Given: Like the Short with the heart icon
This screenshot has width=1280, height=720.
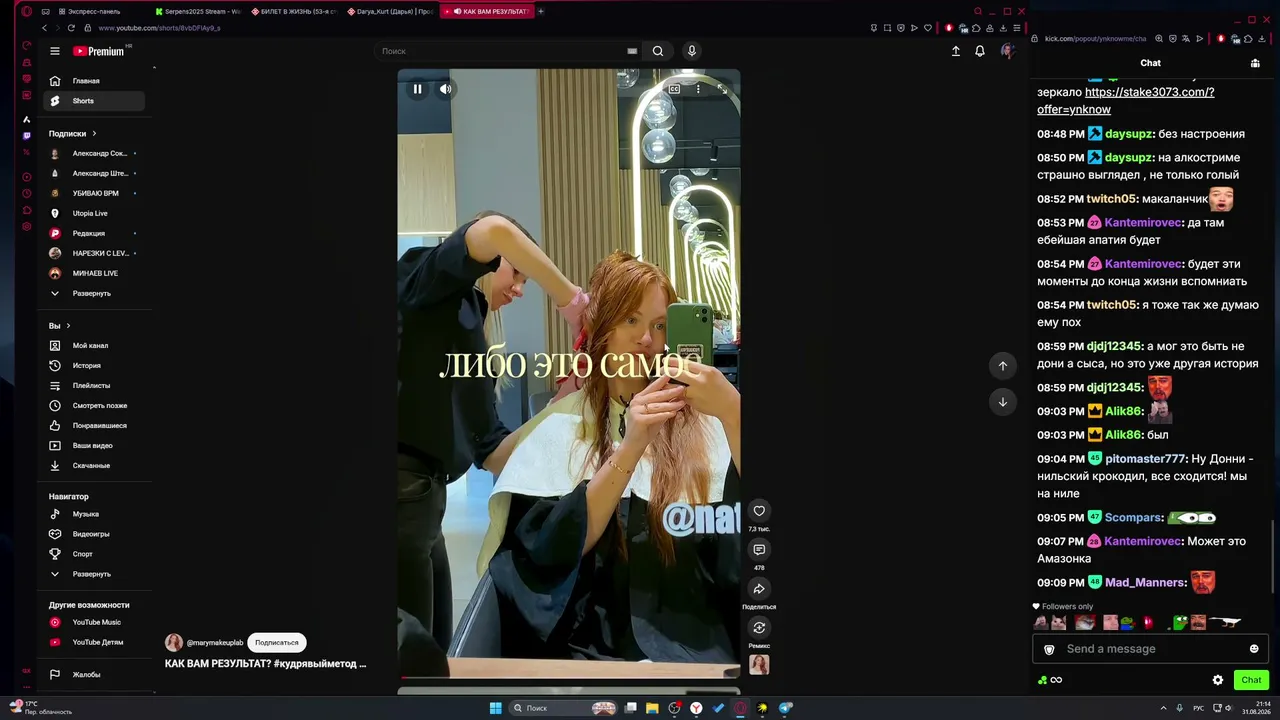Looking at the screenshot, I should [759, 511].
